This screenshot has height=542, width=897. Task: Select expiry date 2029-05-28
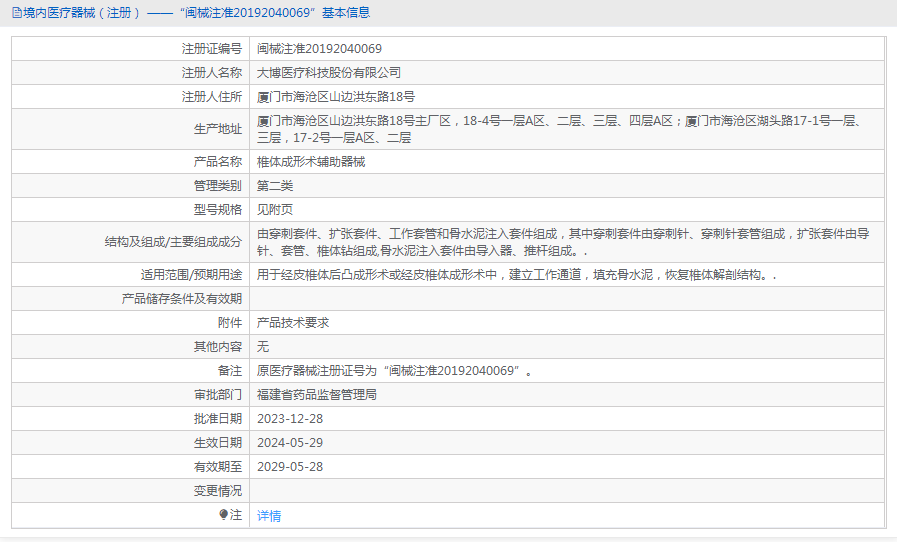point(290,468)
